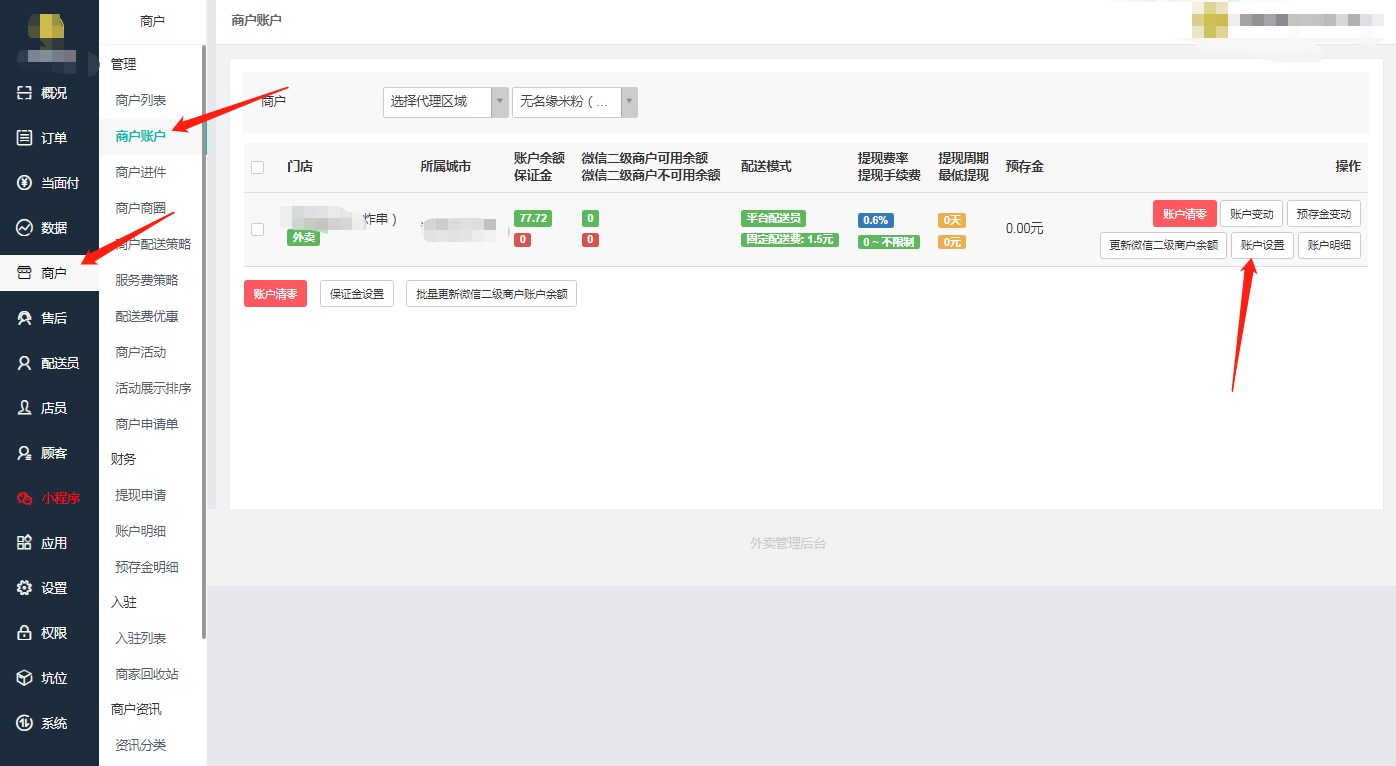Click the user avatar at top right
Screen dimensions: 1396x766
pyautogui.click(x=1210, y=21)
